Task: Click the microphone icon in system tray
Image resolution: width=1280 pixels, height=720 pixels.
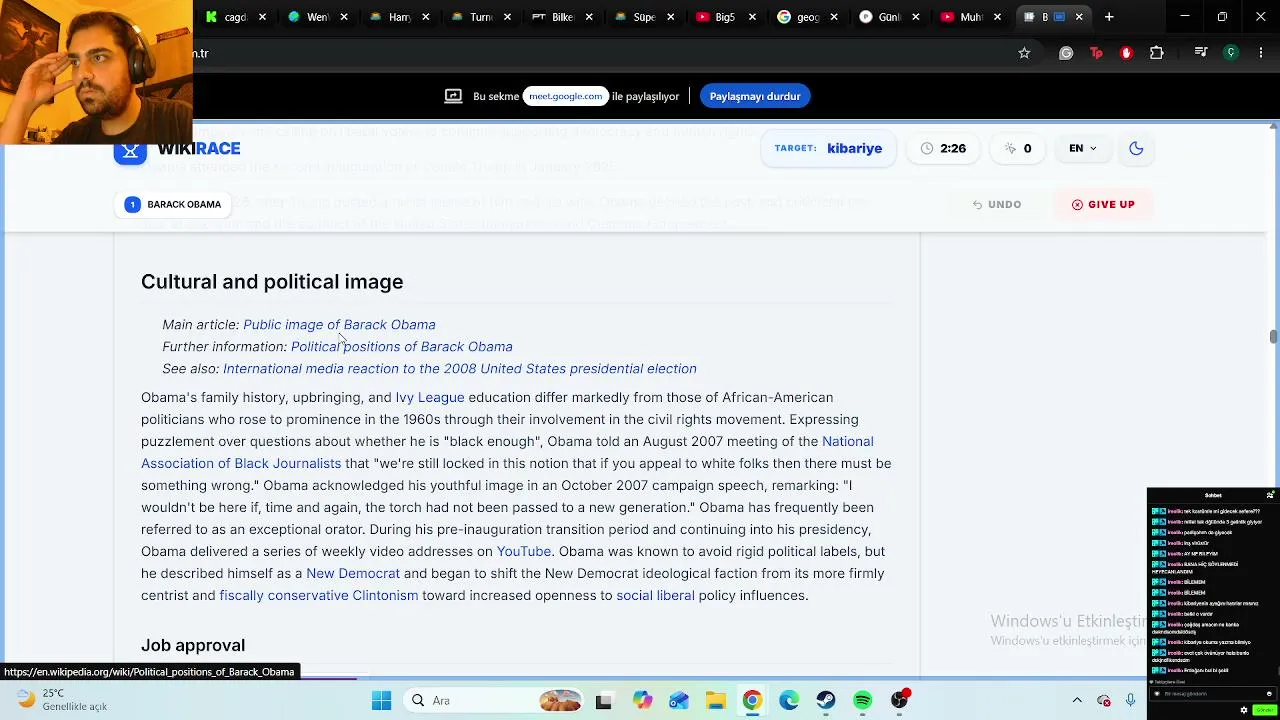Action: tap(1131, 700)
